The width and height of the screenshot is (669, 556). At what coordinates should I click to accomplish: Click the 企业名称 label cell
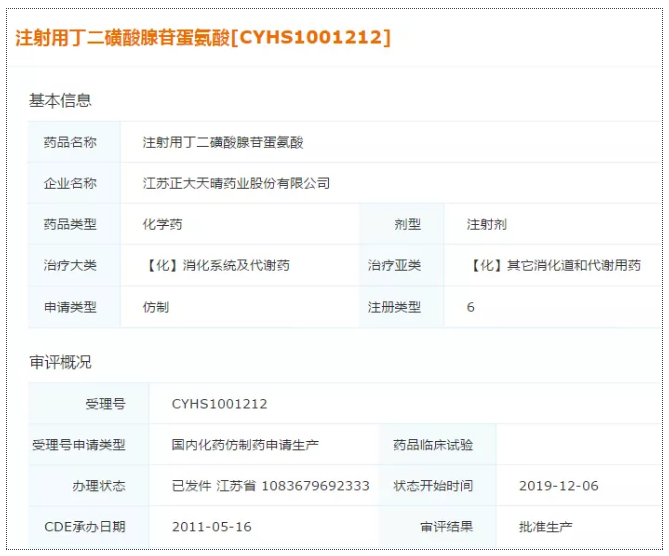tap(70, 183)
